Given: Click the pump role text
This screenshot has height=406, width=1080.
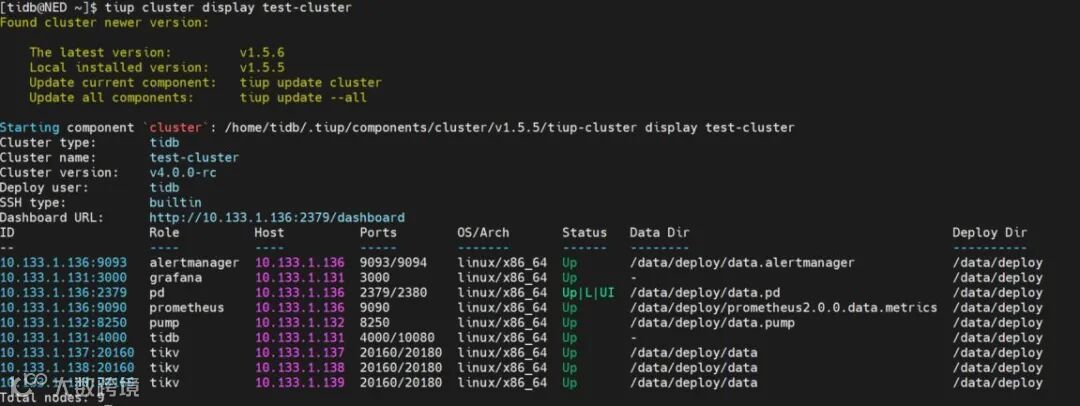Looking at the screenshot, I should pos(165,323).
